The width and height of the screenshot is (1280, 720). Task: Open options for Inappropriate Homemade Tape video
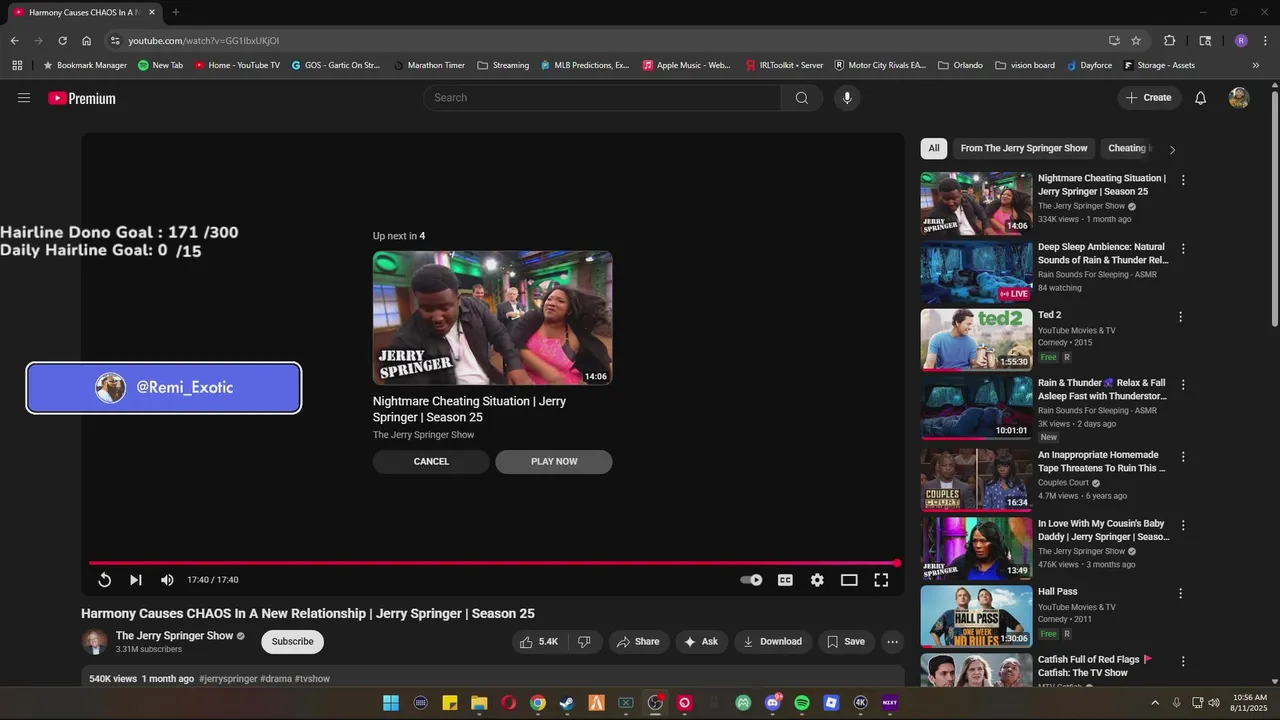[x=1183, y=456]
